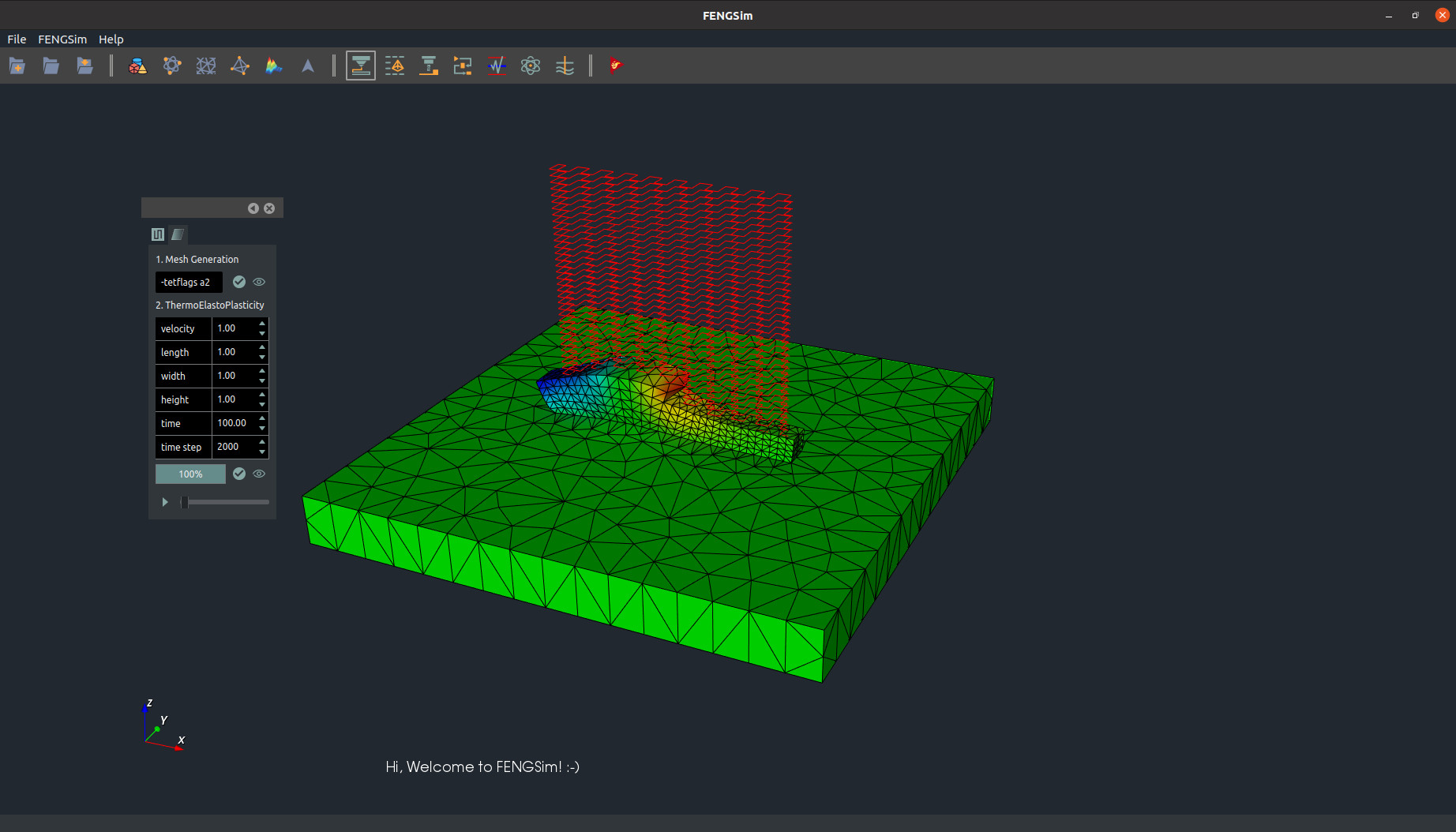Screen dimensions: 1456x832
Task: Open the FENGSim menu
Action: tap(62, 39)
